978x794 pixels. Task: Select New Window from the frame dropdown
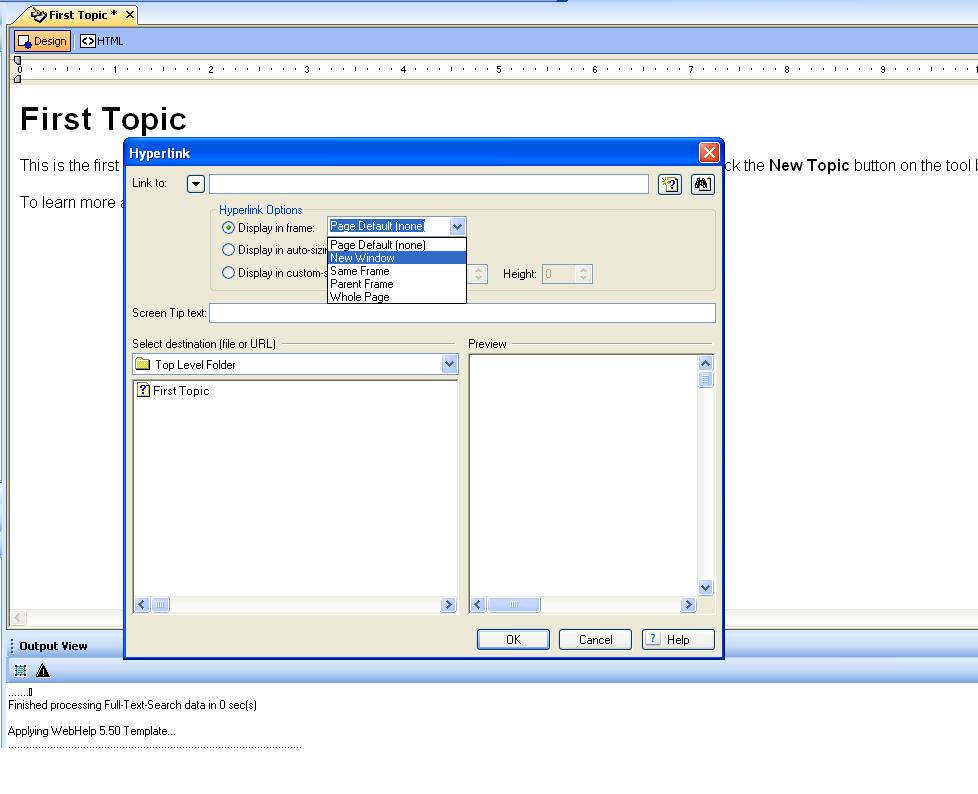coord(364,258)
